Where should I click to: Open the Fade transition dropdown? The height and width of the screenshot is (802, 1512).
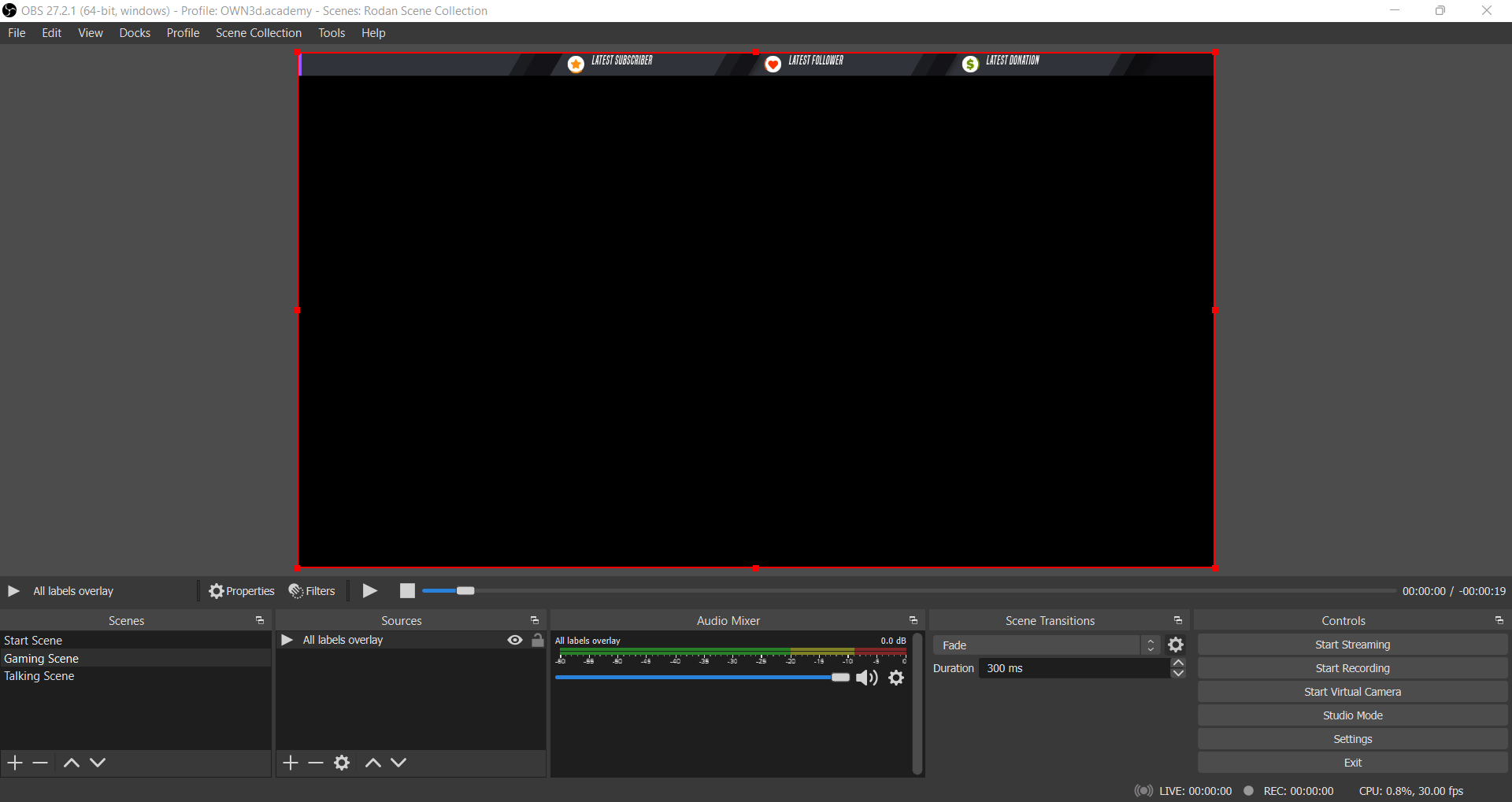1046,645
